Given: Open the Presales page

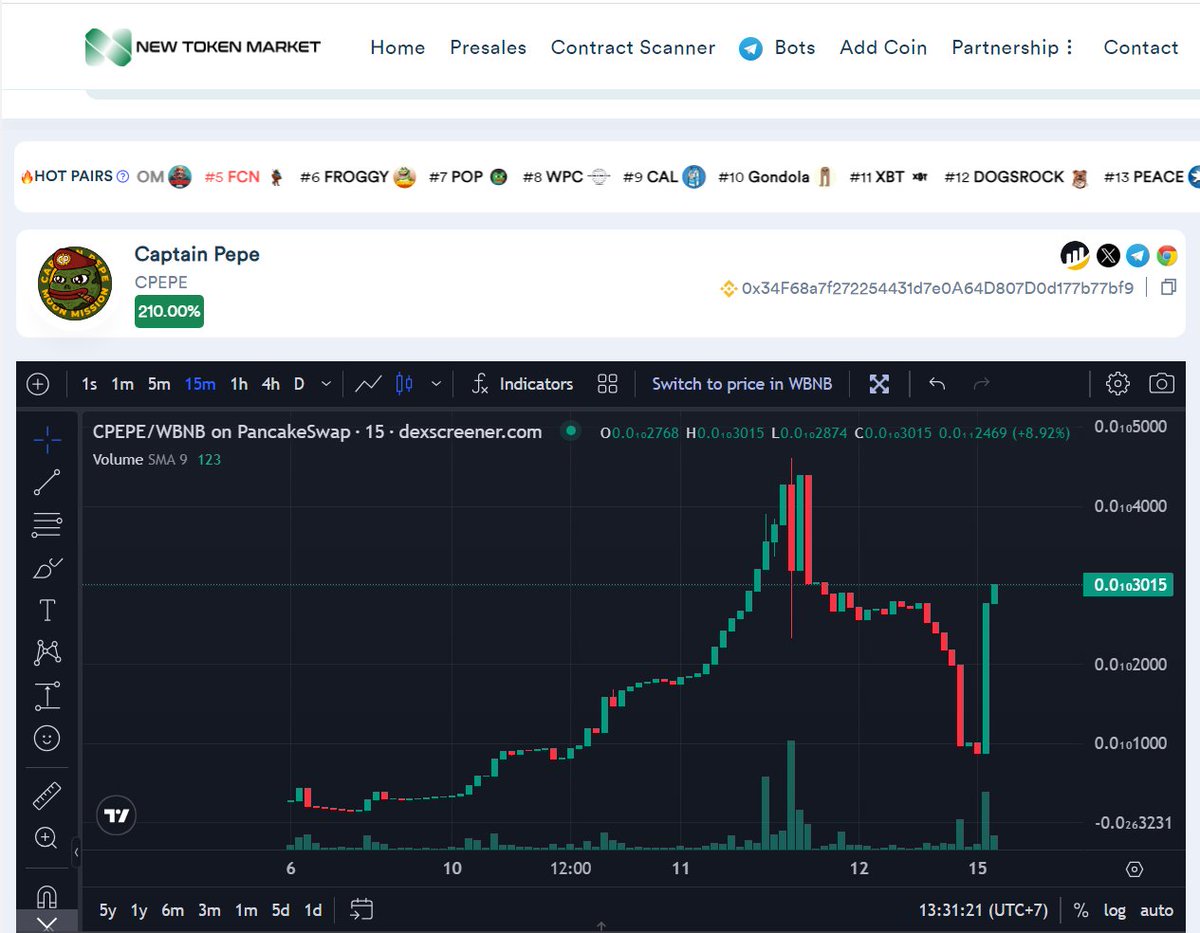Looking at the screenshot, I should point(488,47).
